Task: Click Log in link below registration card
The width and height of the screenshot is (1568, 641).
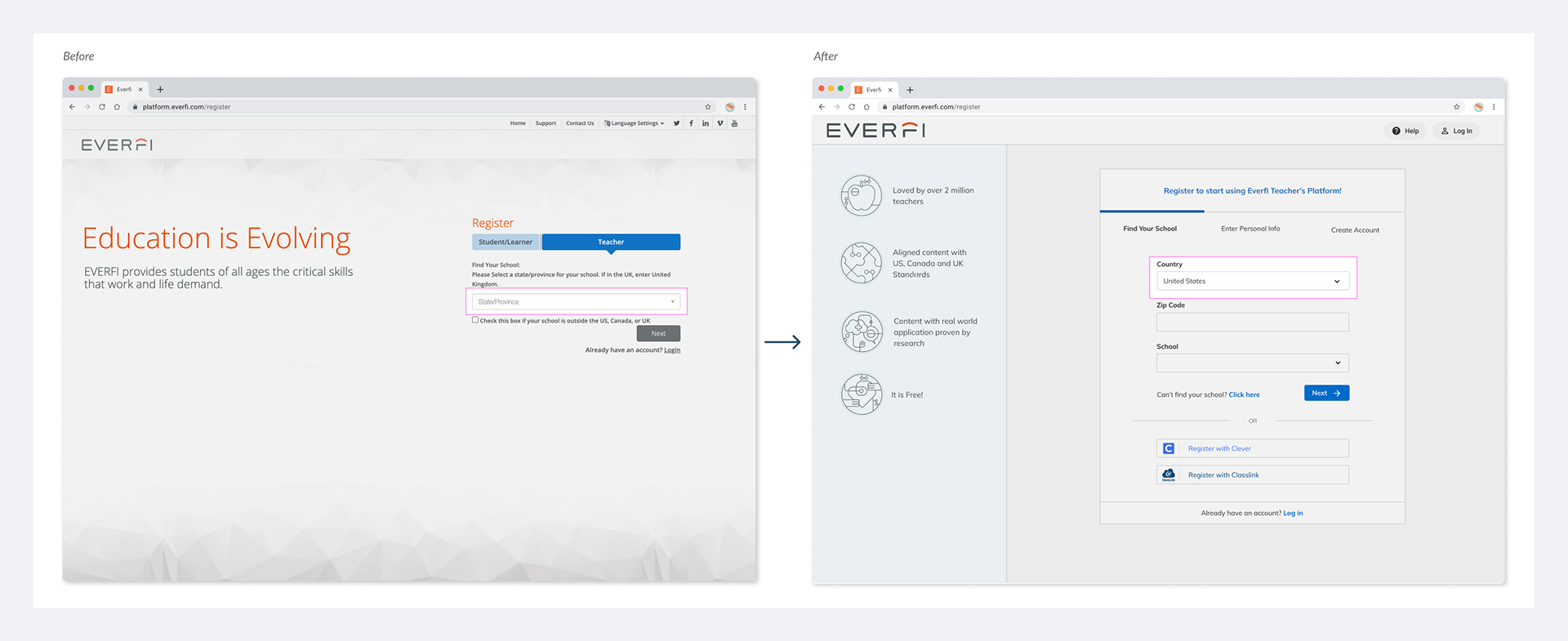Action: (x=1293, y=514)
